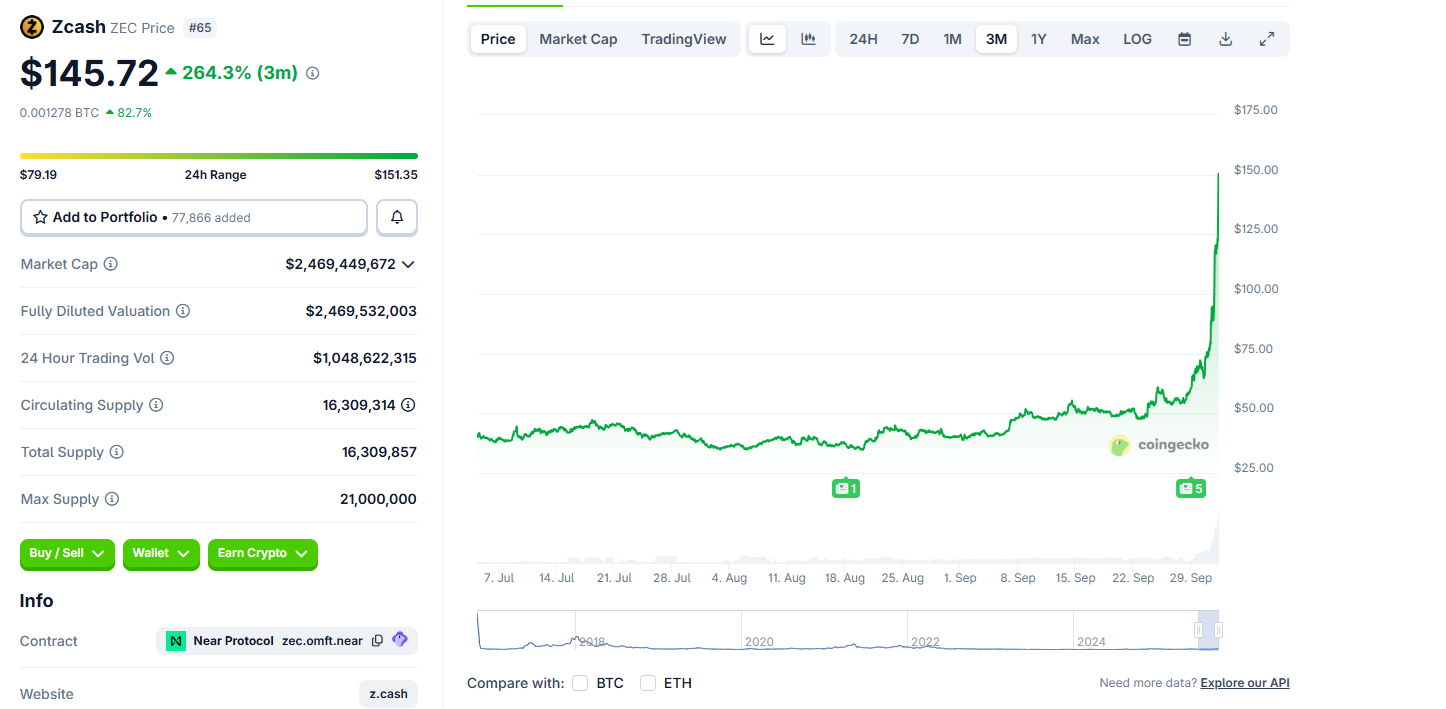This screenshot has width=1446, height=709.
Task: Click the price alert bell icon
Action: [x=397, y=217]
